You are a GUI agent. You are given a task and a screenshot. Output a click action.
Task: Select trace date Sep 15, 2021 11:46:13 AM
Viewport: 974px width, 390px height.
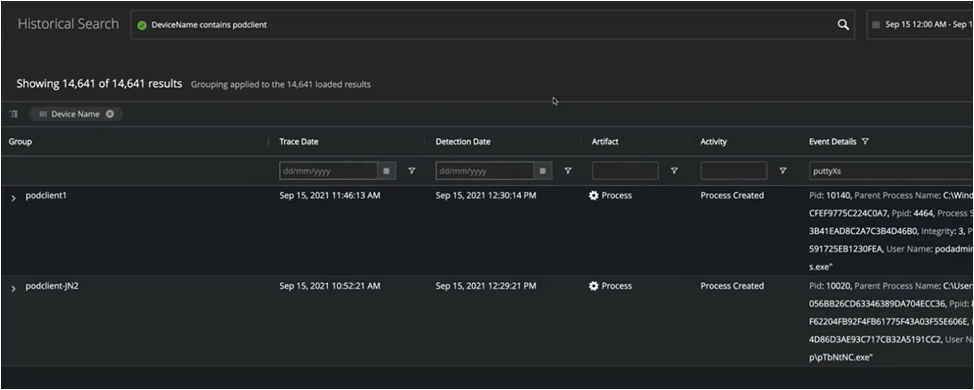(330, 196)
